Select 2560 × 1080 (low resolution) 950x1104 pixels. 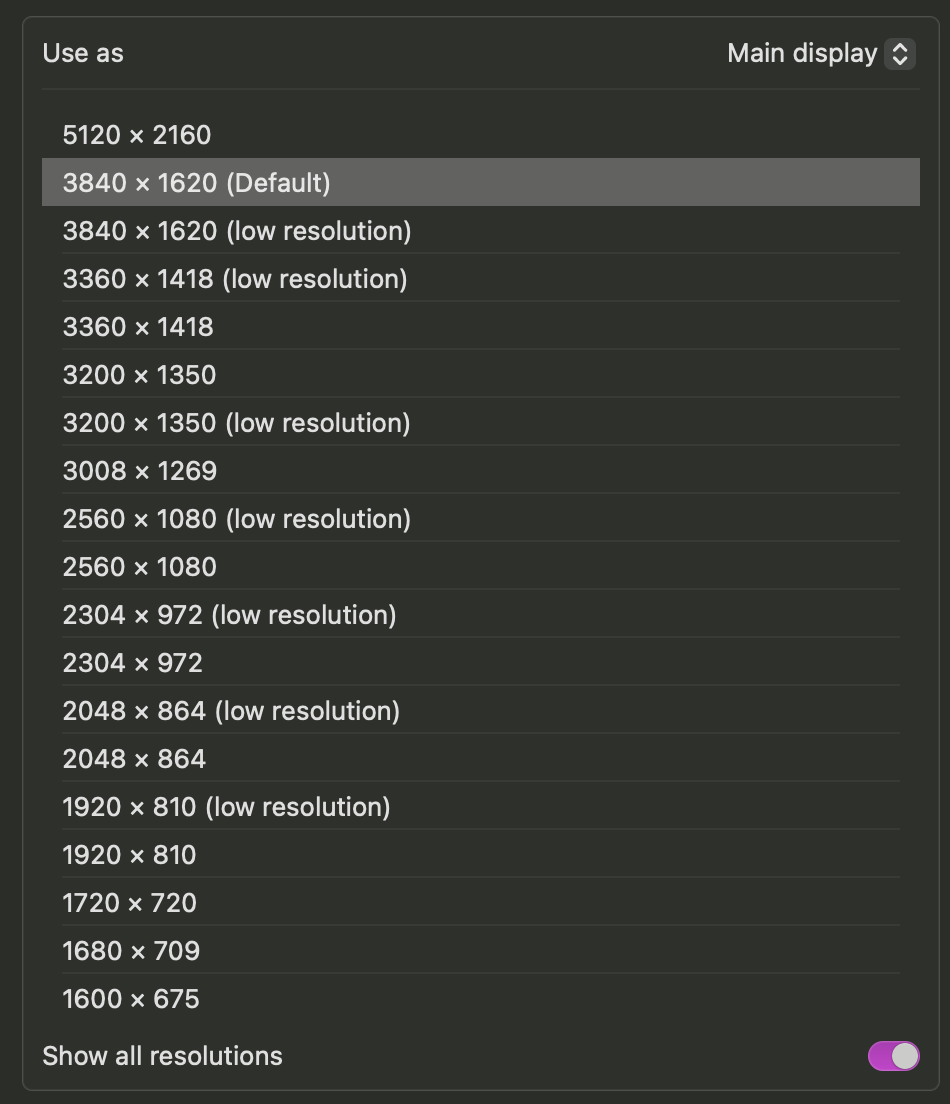pyautogui.click(x=237, y=519)
